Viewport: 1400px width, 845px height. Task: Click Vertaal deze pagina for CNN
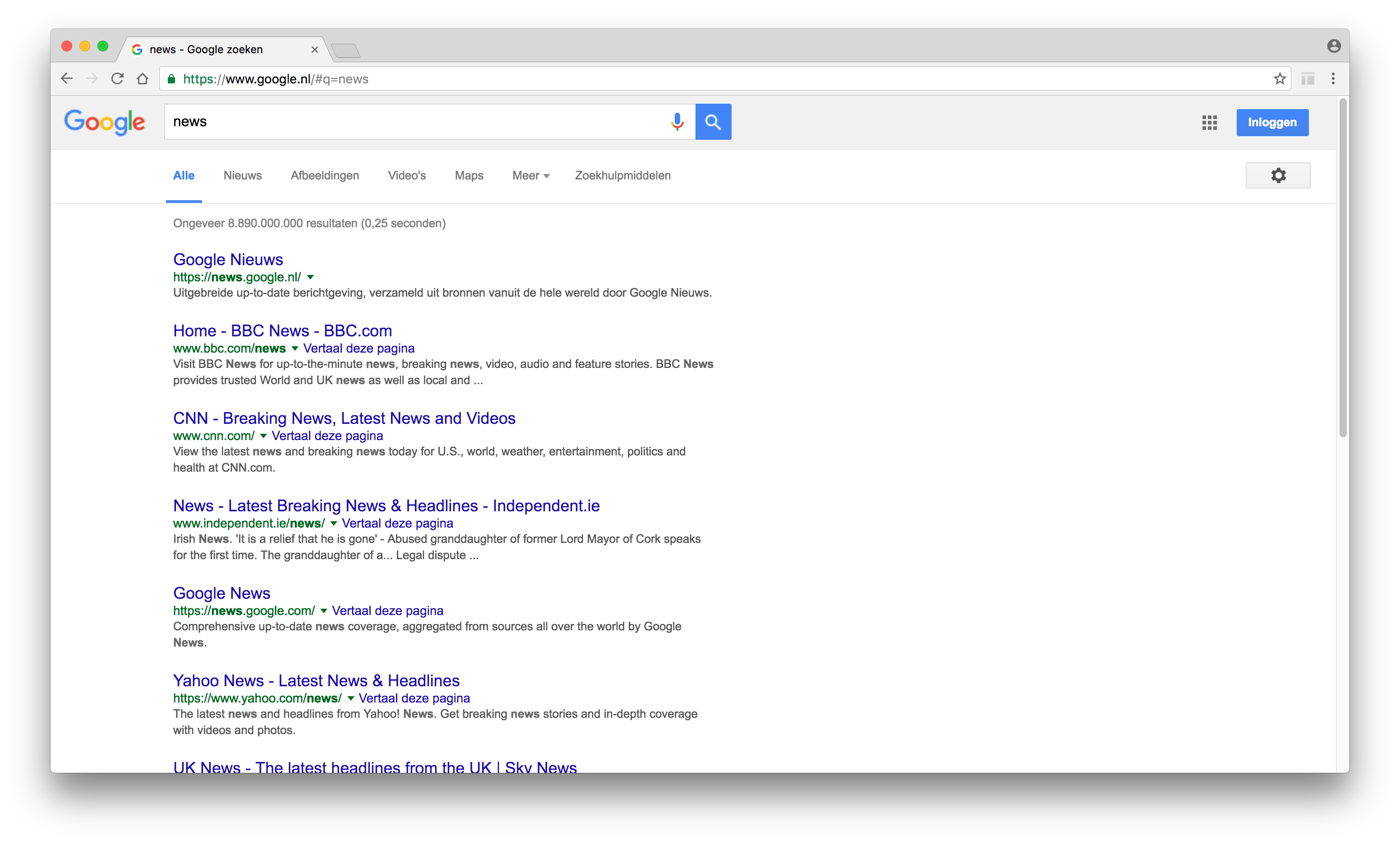point(327,436)
